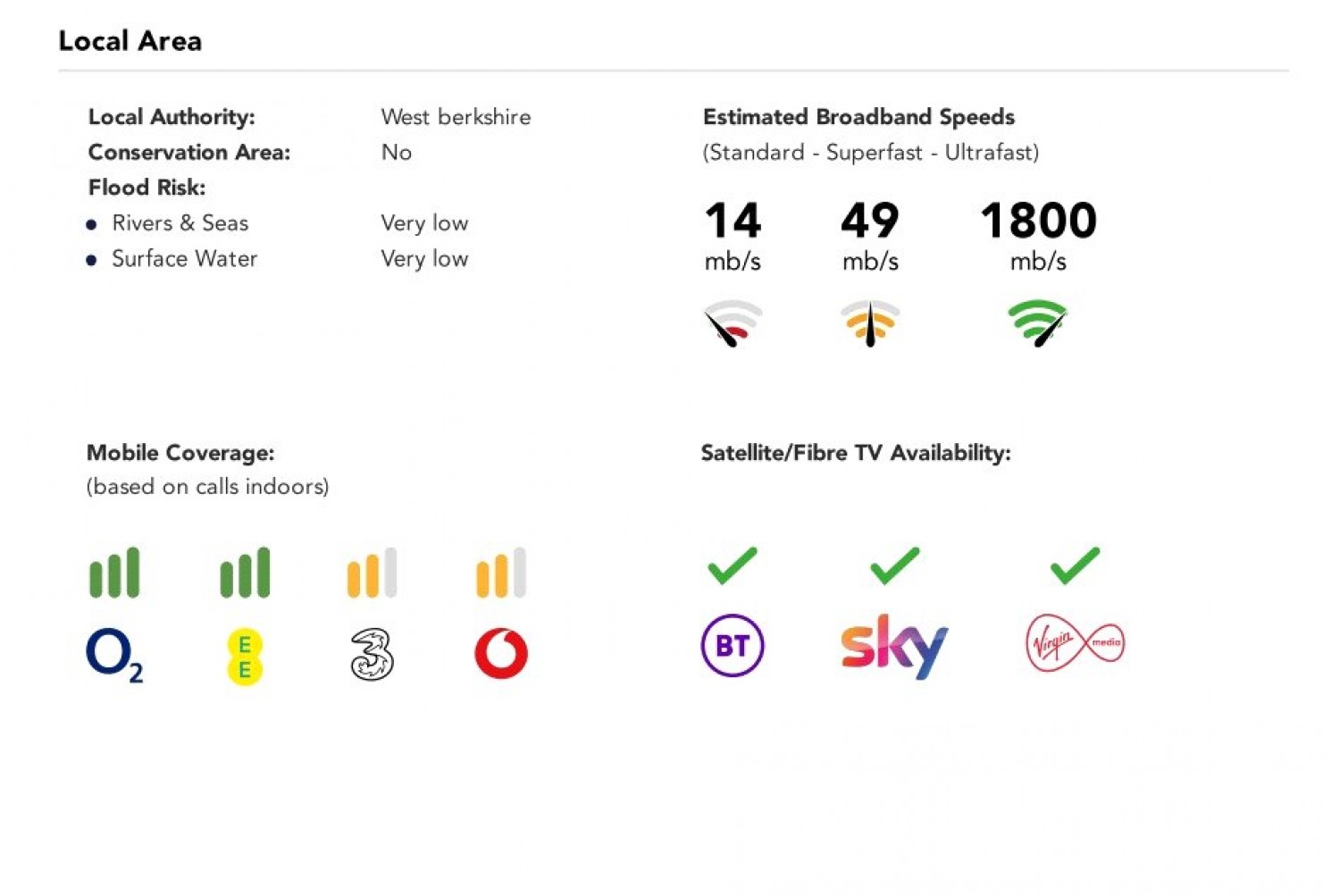The height and width of the screenshot is (896, 1340).
Task: Click the checkmark above Virgin Media
Action: coord(1075,565)
